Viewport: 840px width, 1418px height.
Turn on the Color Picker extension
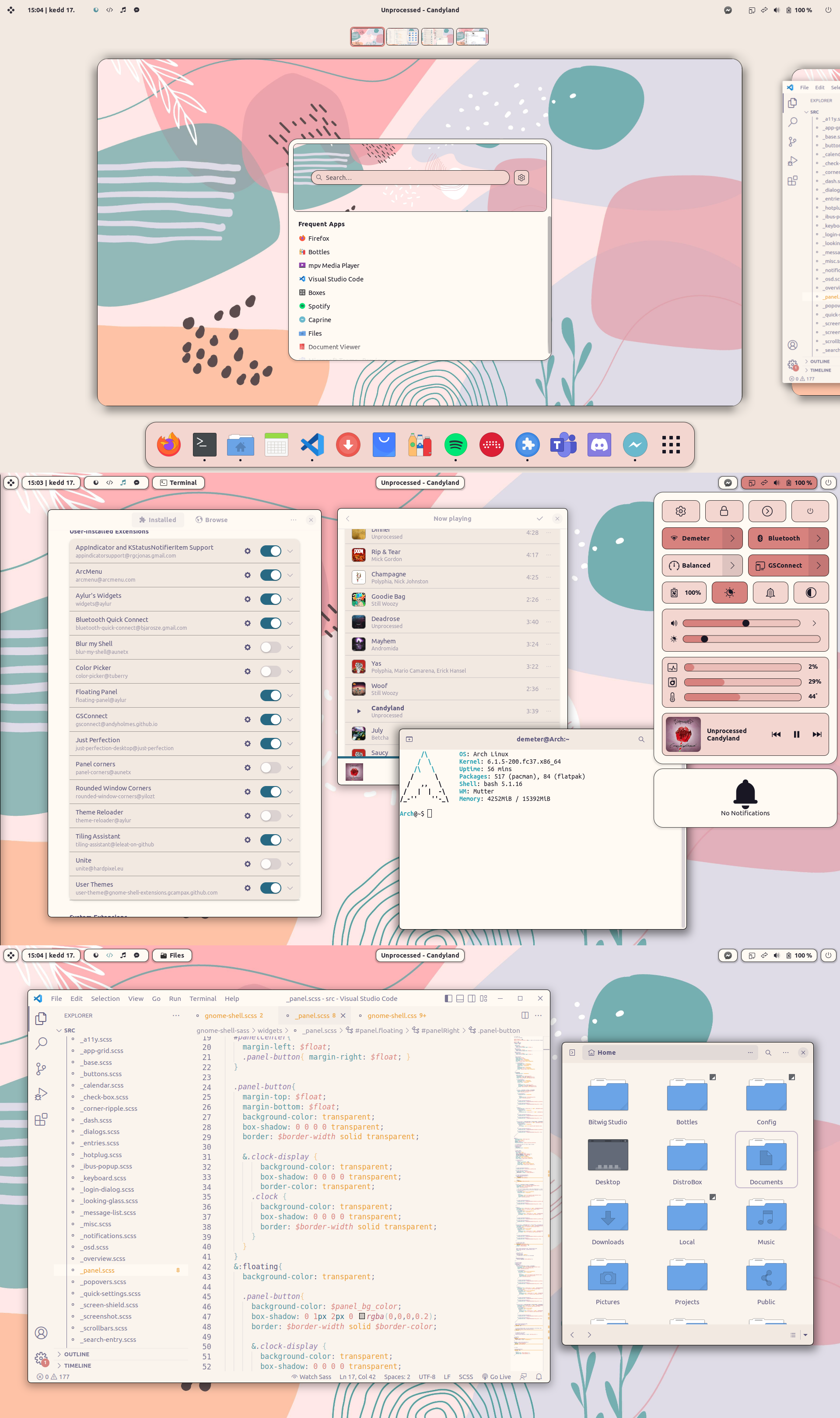pyautogui.click(x=270, y=671)
